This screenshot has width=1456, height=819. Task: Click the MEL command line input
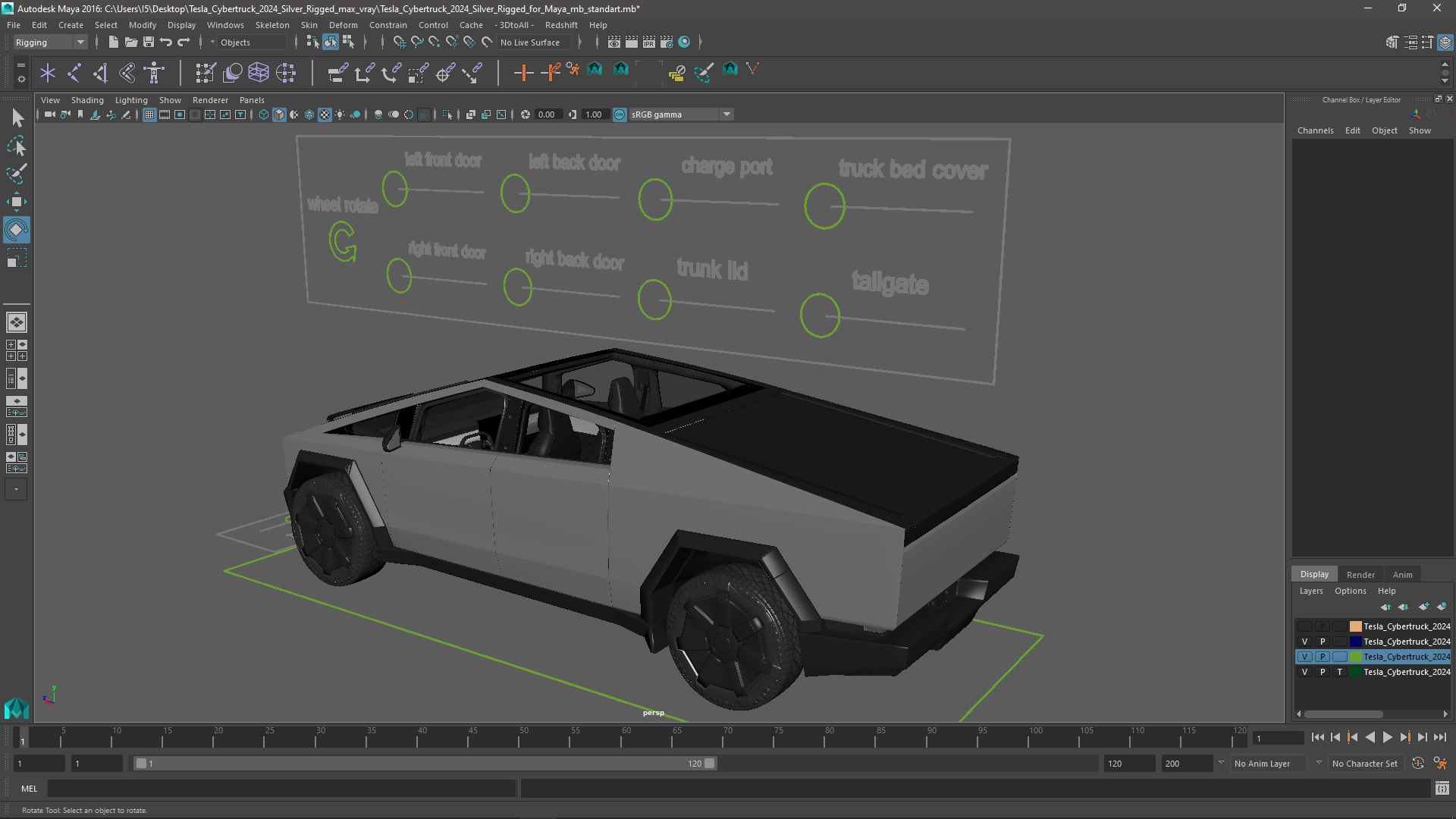pyautogui.click(x=282, y=789)
